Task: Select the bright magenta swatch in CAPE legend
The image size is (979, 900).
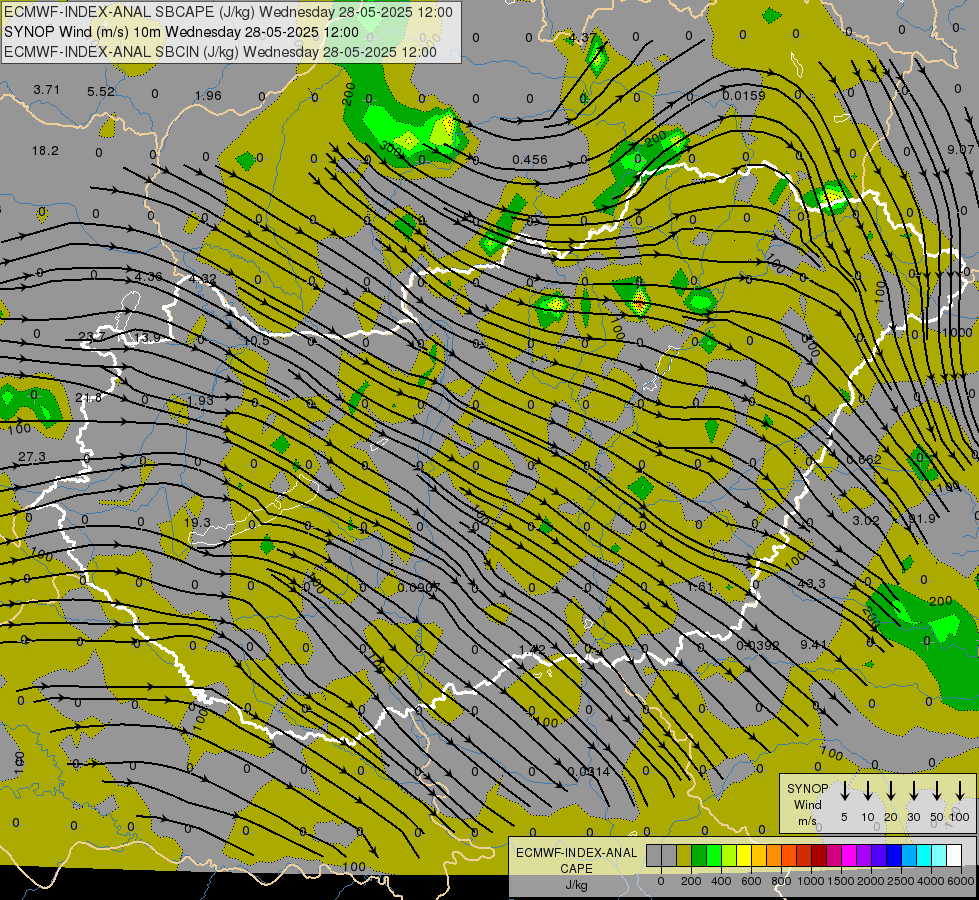Action: tap(849, 856)
